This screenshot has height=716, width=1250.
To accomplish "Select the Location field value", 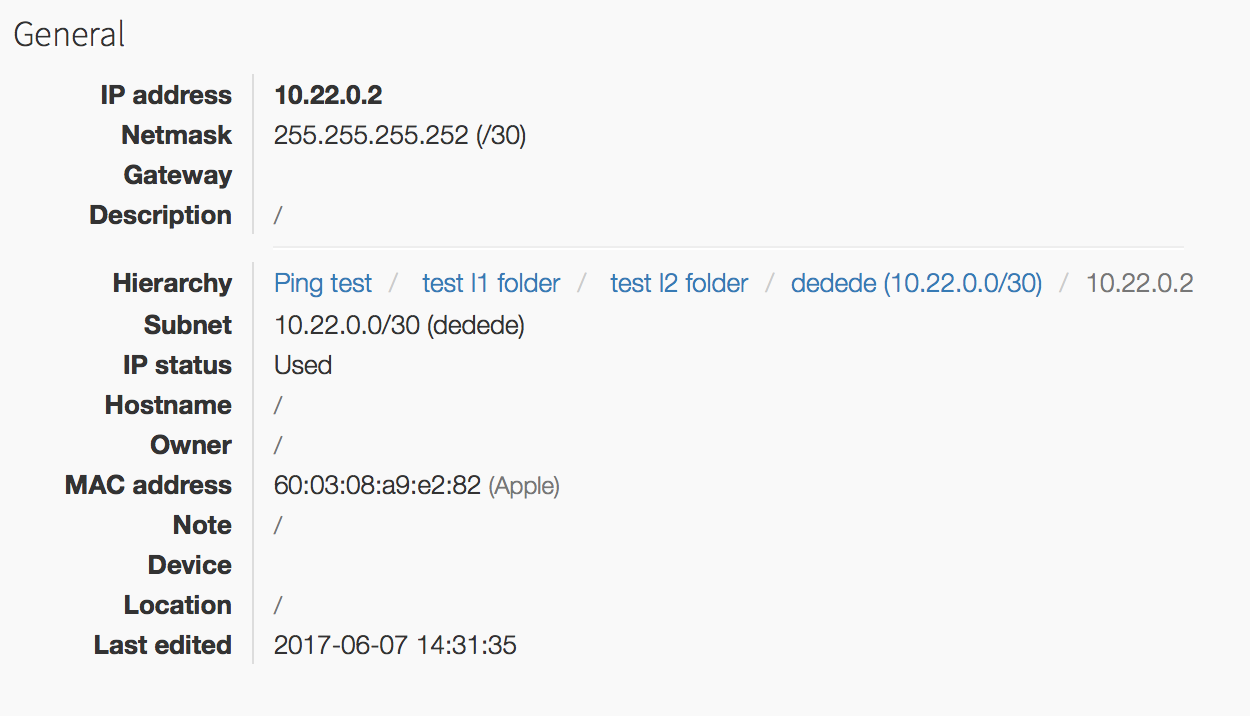I will pyautogui.click(x=277, y=604).
